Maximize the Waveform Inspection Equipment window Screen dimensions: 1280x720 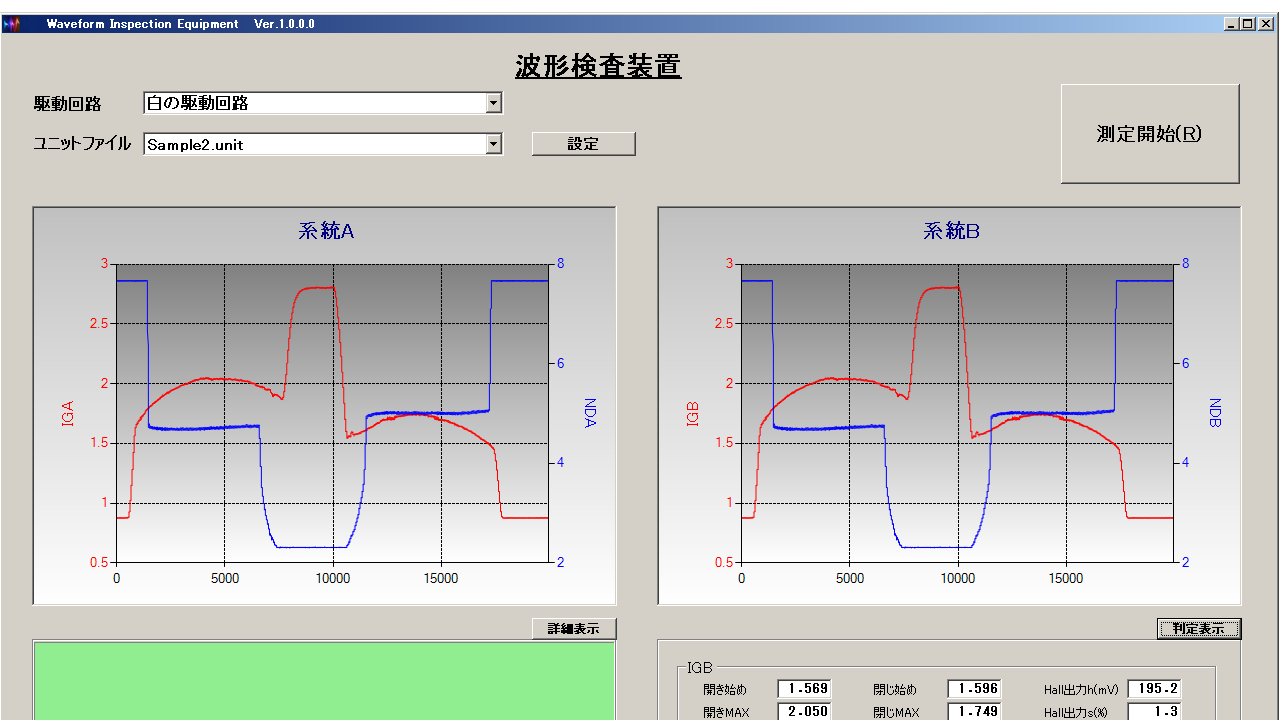pos(1247,24)
